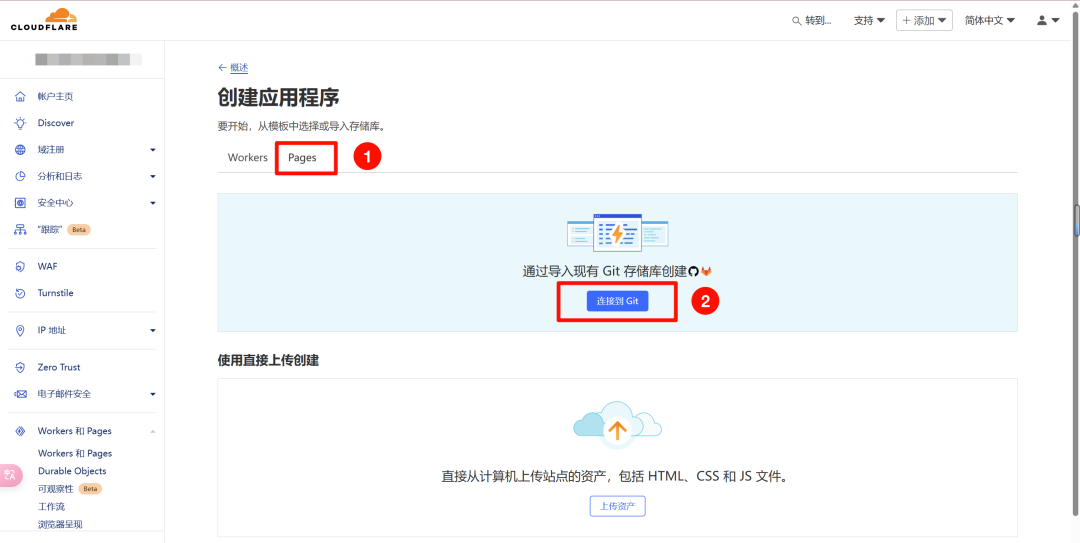Image resolution: width=1080 pixels, height=543 pixels.
Task: Click the Git import illustration
Action: pyautogui.click(x=617, y=233)
